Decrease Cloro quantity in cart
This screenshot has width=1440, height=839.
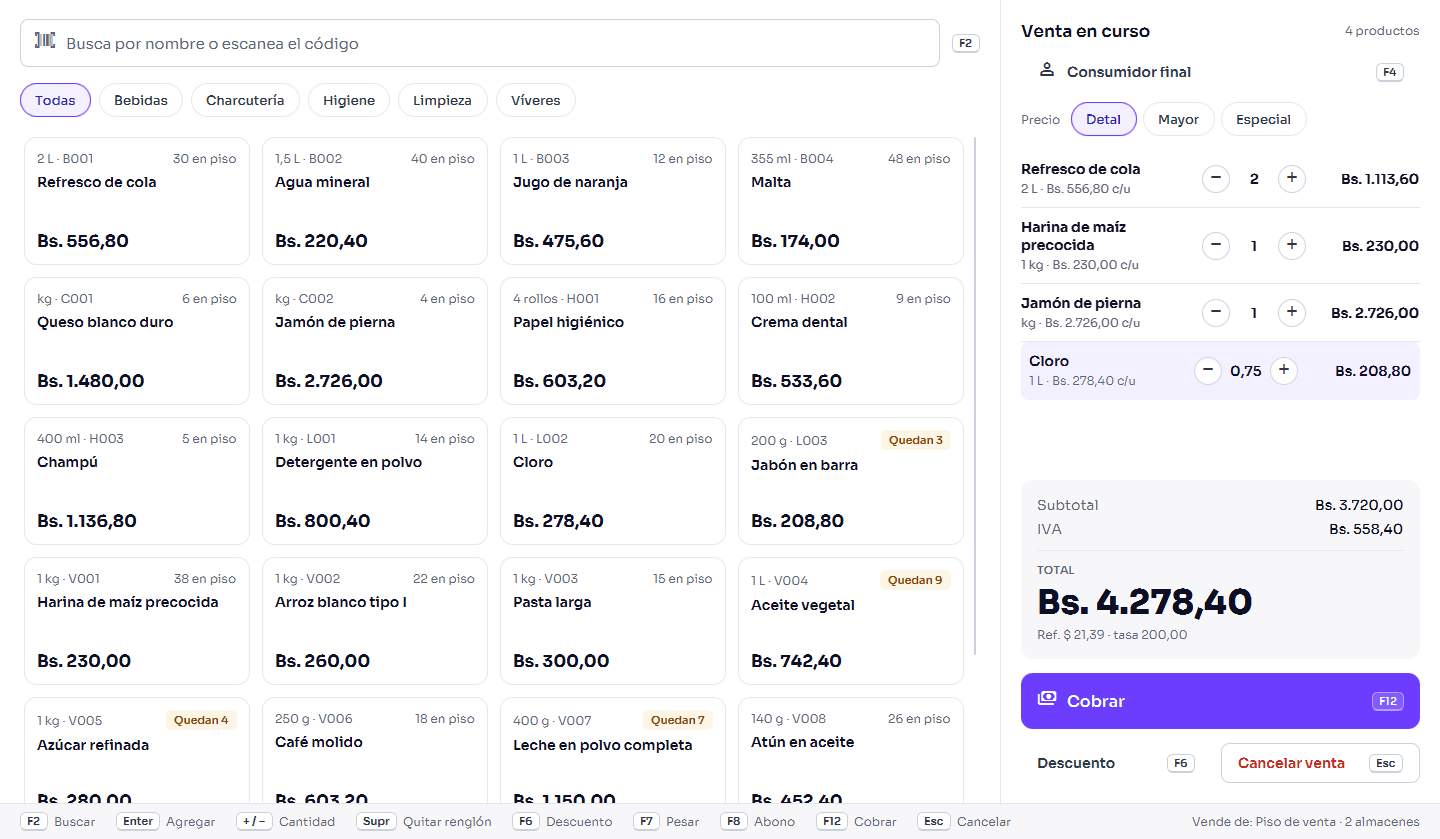[x=1208, y=371]
